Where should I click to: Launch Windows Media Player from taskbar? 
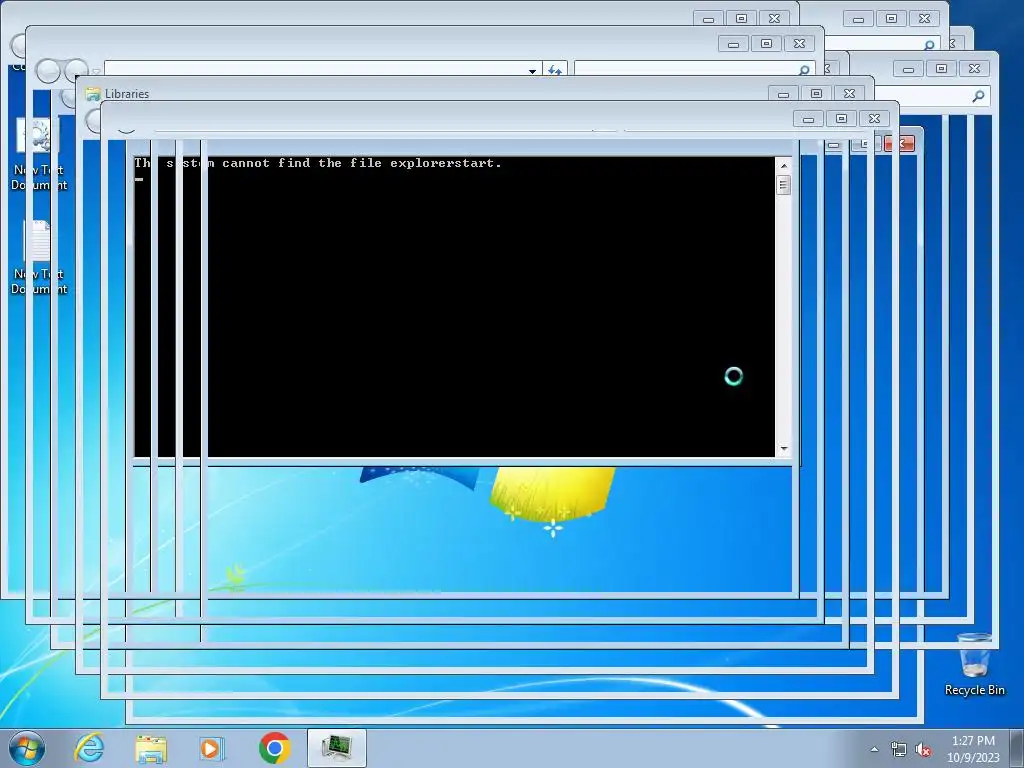coord(212,748)
